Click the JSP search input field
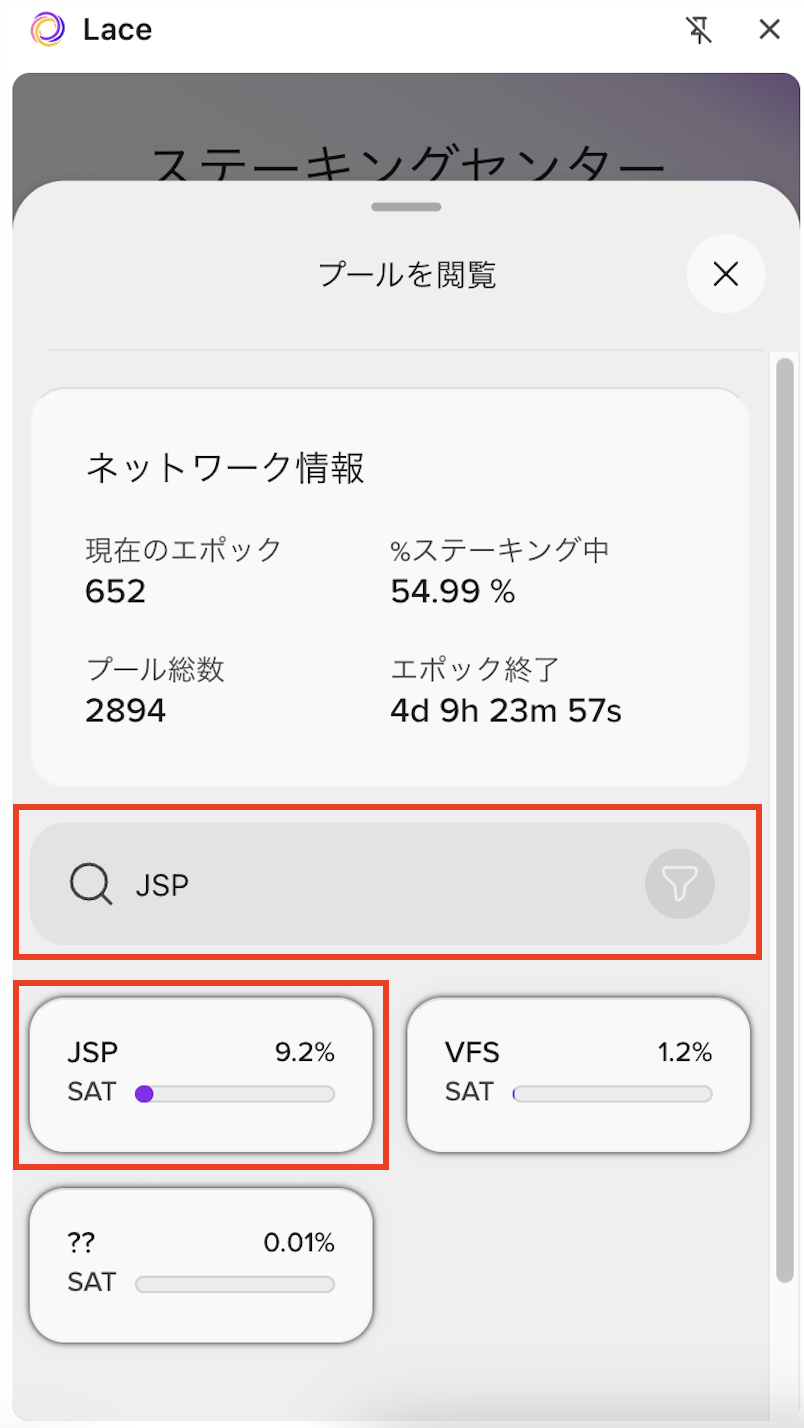Image resolution: width=804 pixels, height=1428 pixels. click(x=390, y=884)
